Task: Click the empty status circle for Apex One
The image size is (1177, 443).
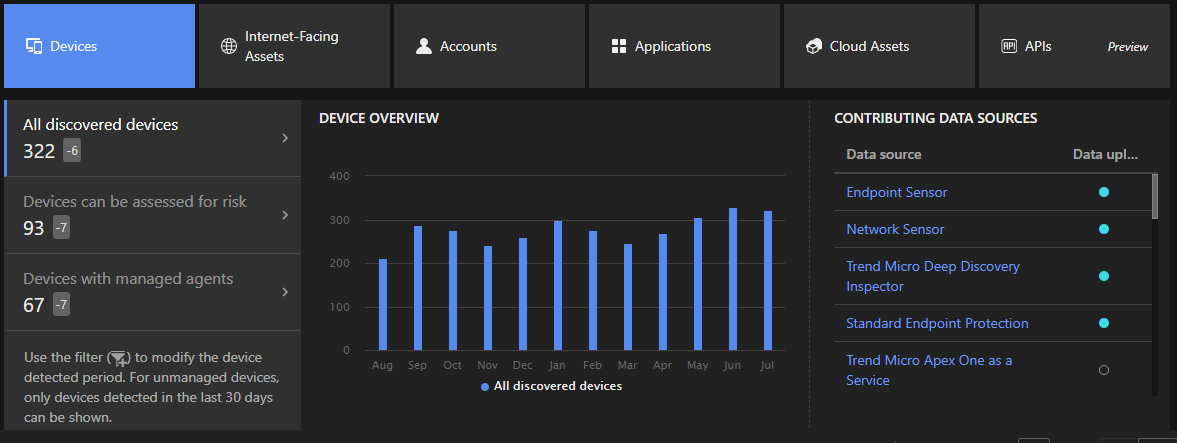Action: tap(1104, 370)
